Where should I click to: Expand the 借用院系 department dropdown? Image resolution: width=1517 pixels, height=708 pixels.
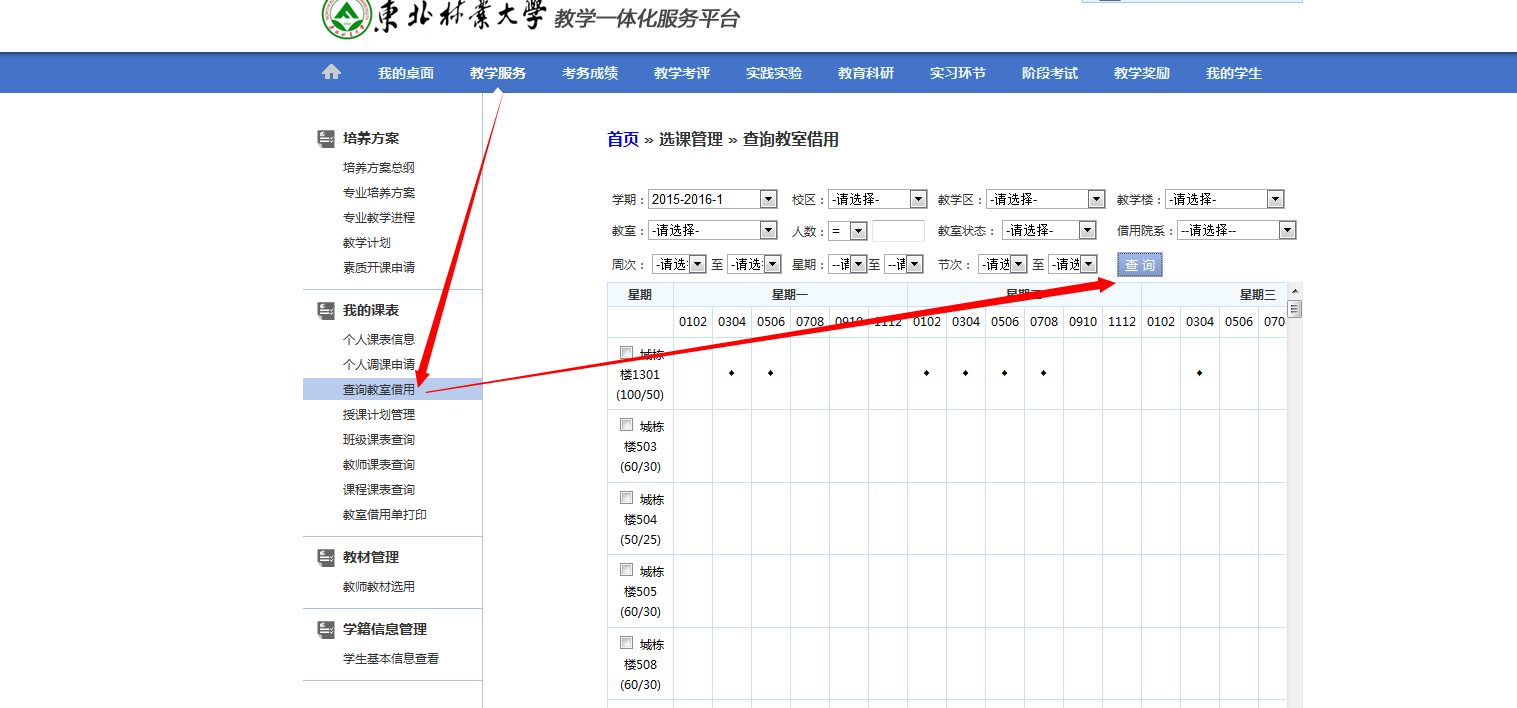click(x=1236, y=230)
